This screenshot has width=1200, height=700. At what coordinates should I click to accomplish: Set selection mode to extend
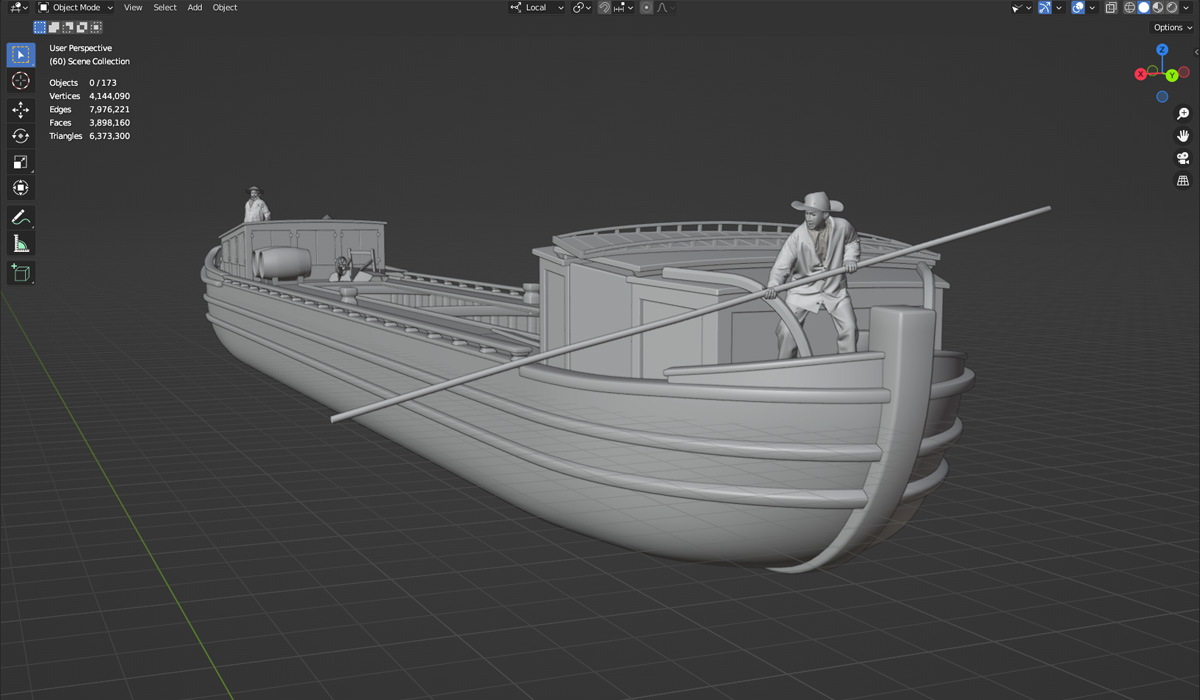tap(54, 27)
